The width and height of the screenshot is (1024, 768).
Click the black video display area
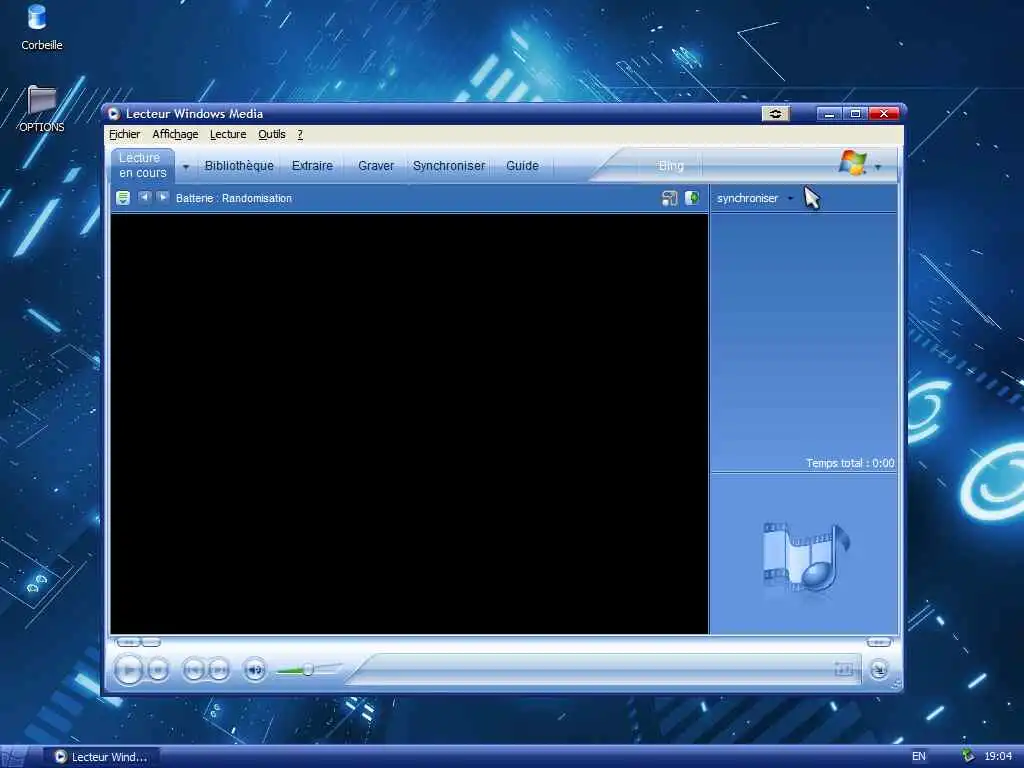coord(409,423)
